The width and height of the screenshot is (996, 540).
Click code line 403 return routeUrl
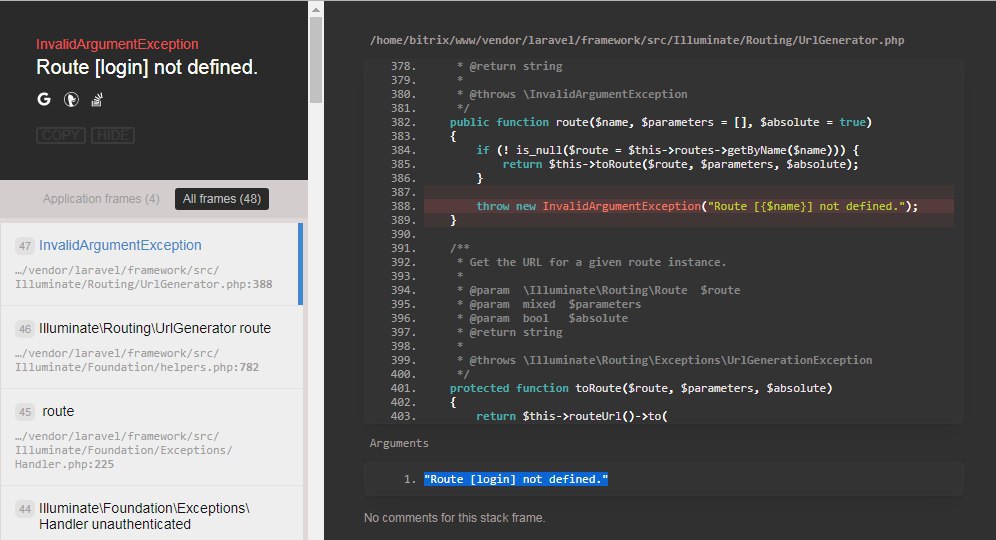click(572, 416)
